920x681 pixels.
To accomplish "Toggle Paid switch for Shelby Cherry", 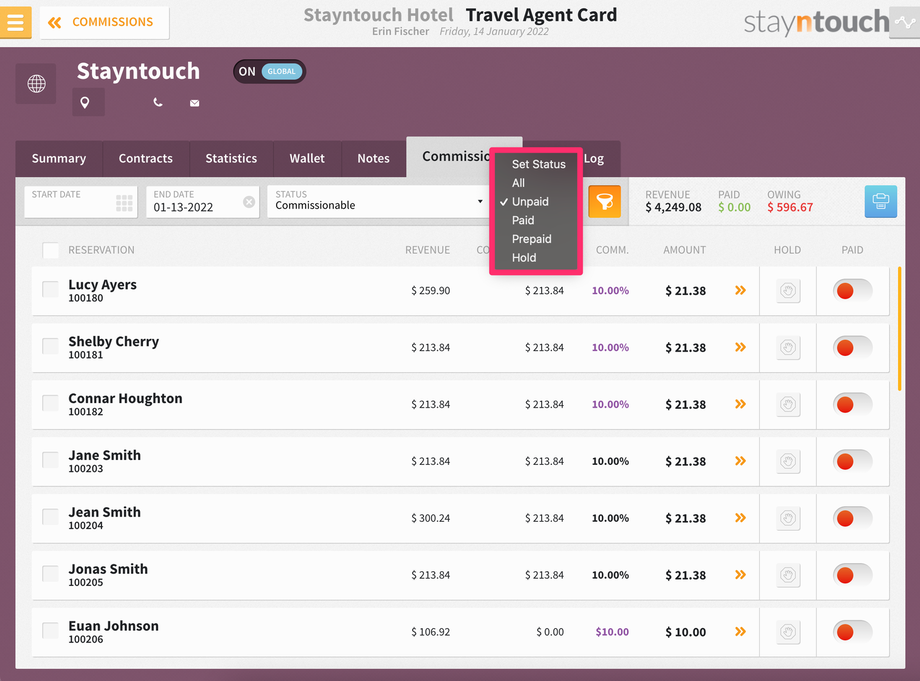I will point(853,348).
